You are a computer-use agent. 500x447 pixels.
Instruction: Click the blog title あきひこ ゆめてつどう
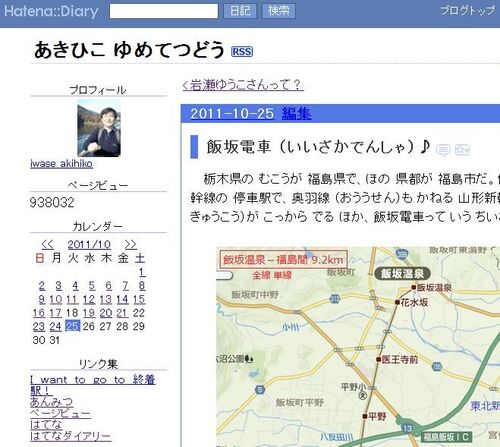coord(129,50)
